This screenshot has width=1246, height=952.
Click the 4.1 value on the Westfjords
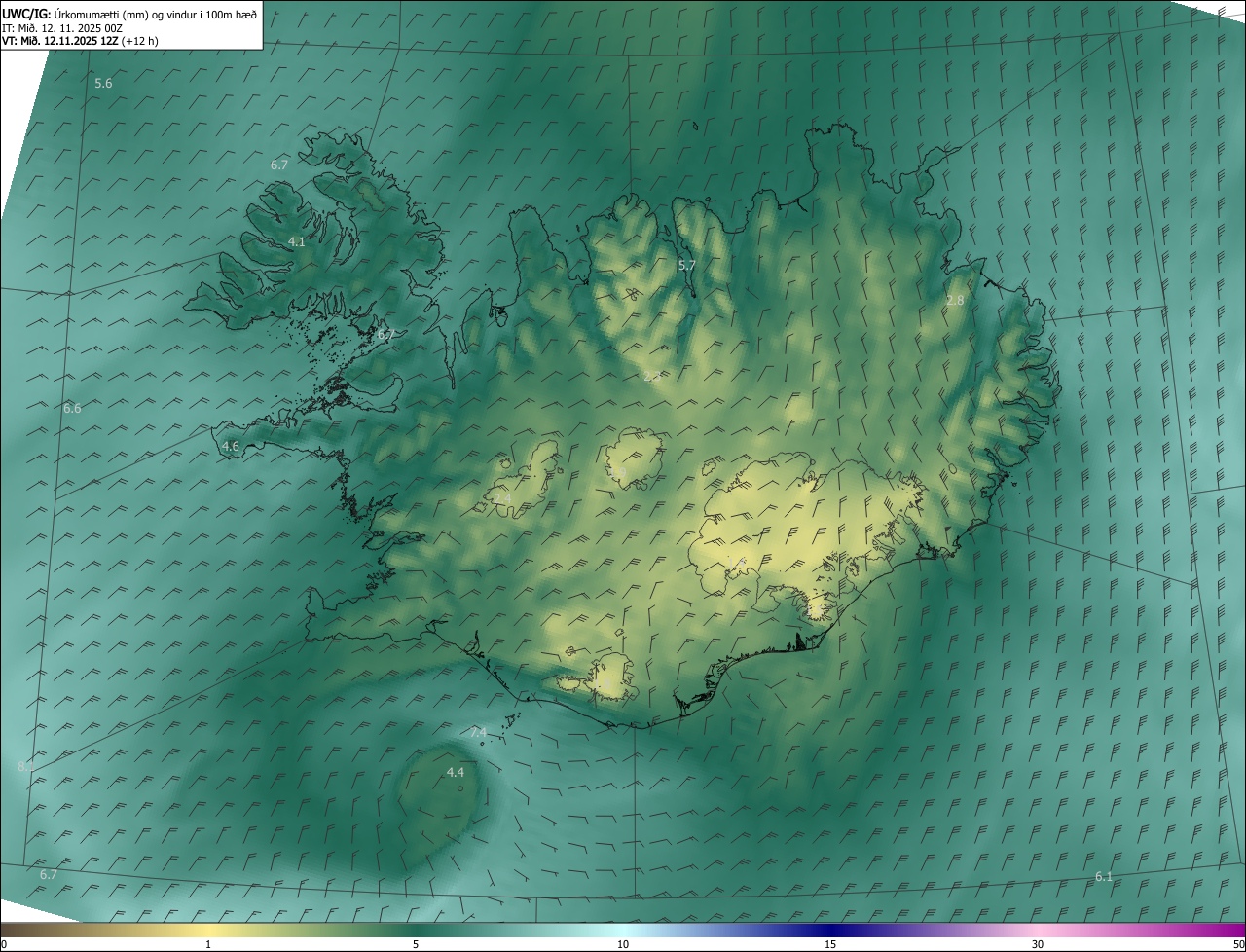click(297, 241)
